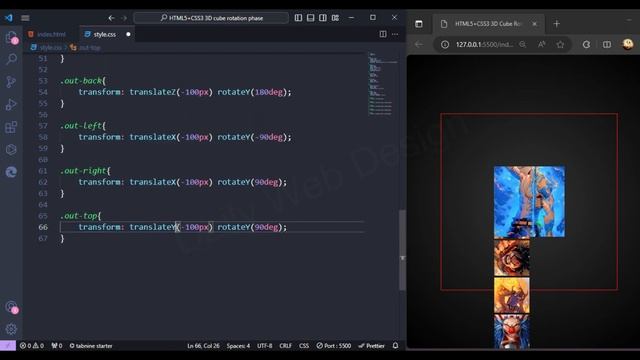Screen dimensions: 640x360
Task: Open the Run and Debug view
Action: (11, 104)
